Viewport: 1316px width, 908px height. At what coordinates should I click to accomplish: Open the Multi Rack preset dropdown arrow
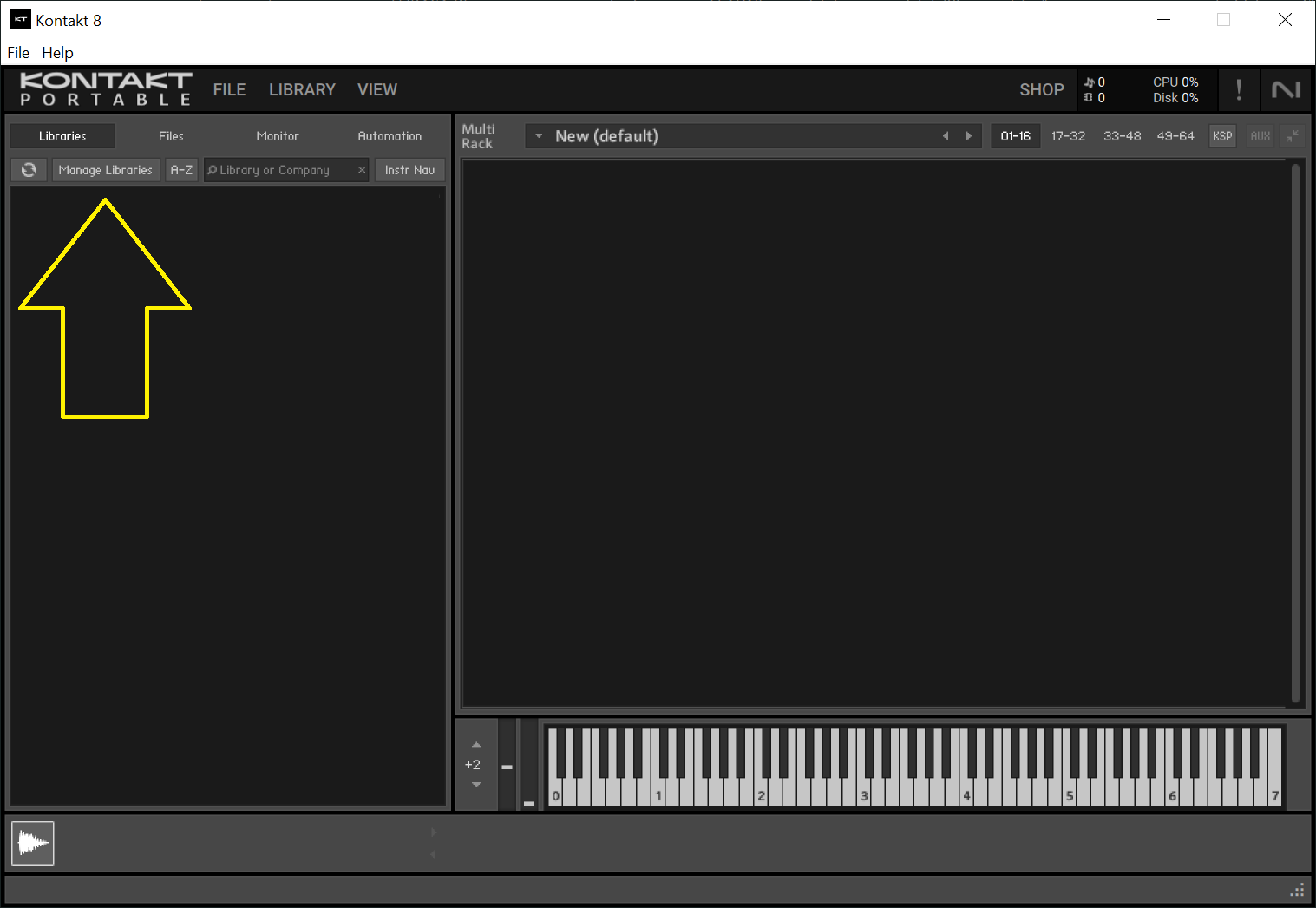coord(539,136)
